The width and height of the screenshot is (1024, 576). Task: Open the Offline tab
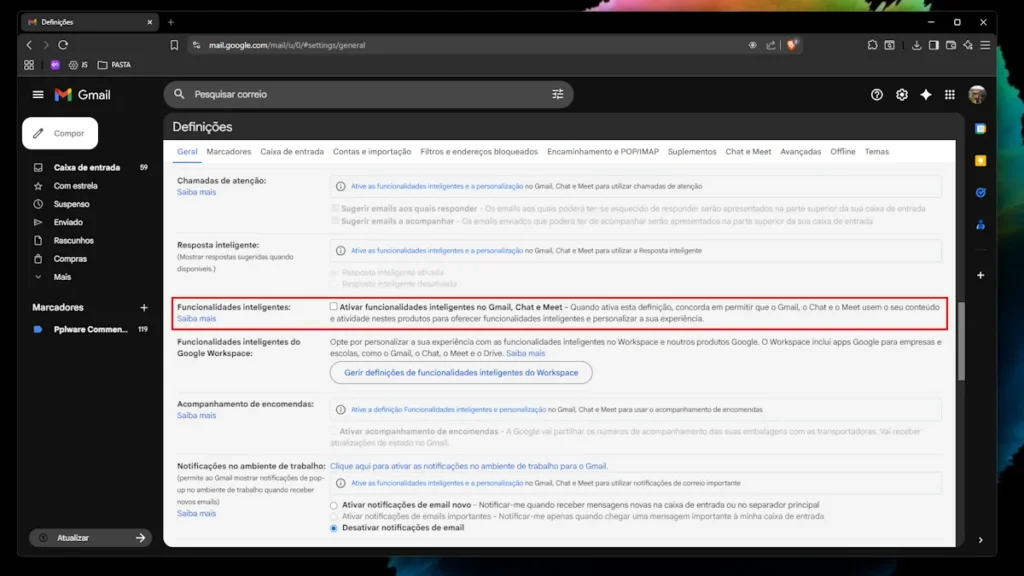[x=842, y=152]
